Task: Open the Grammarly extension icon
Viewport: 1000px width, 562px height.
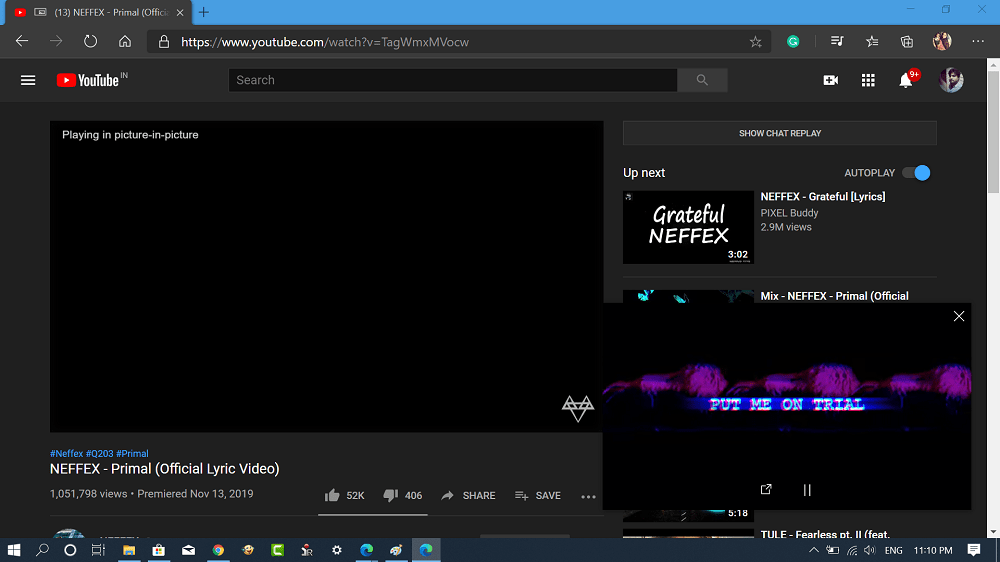Action: 793,41
